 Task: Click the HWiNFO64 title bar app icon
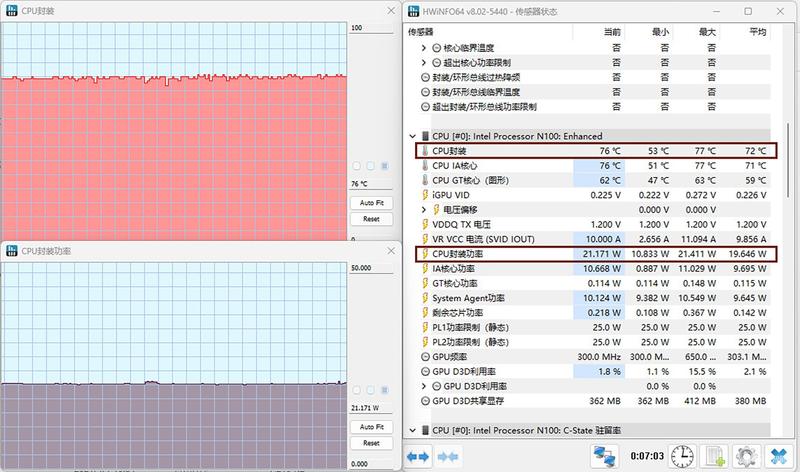point(413,11)
